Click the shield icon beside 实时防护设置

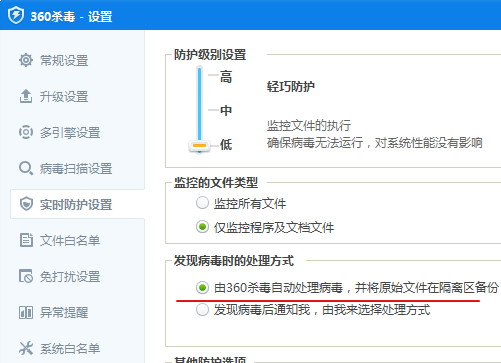click(x=26, y=204)
